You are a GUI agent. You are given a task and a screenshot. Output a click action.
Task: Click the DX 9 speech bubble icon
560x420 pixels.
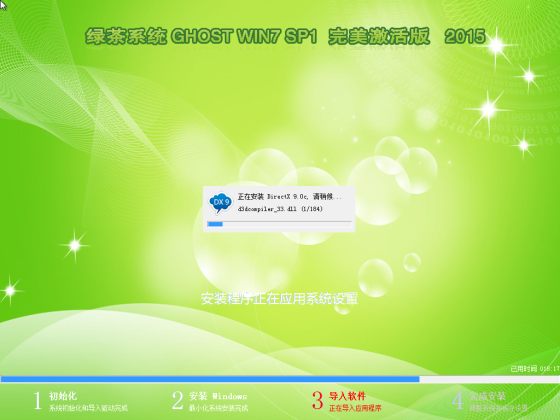click(x=220, y=203)
